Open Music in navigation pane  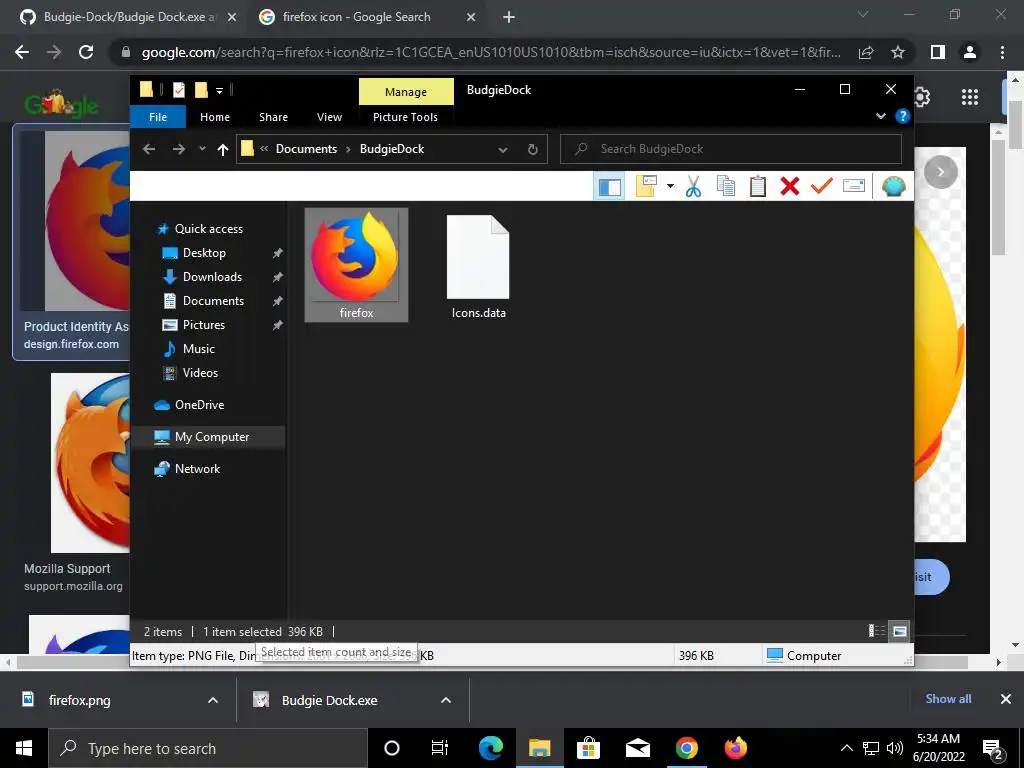pyautogui.click(x=199, y=349)
